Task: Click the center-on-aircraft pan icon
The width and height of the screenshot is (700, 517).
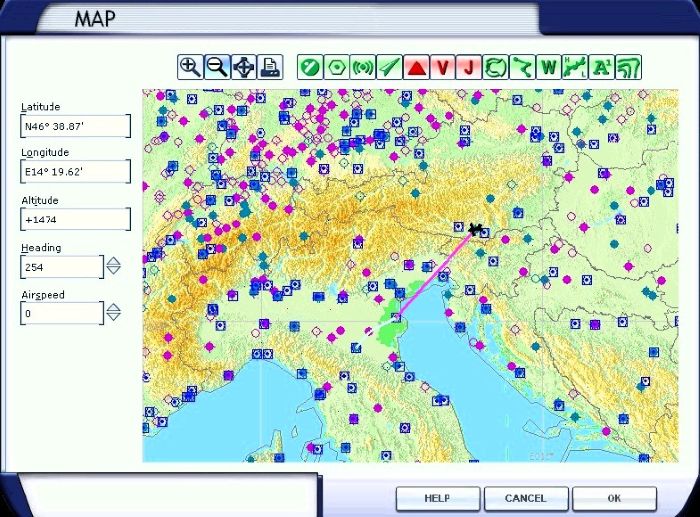Action: tap(243, 67)
